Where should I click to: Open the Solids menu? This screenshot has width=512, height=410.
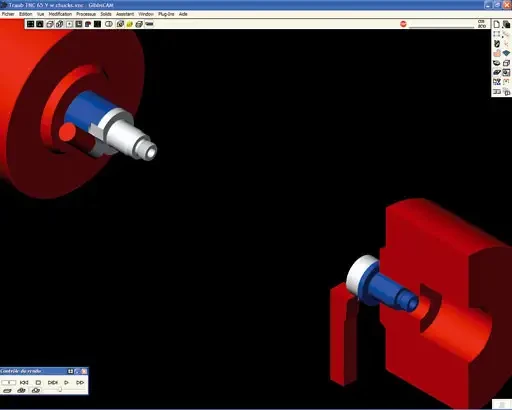coord(106,14)
